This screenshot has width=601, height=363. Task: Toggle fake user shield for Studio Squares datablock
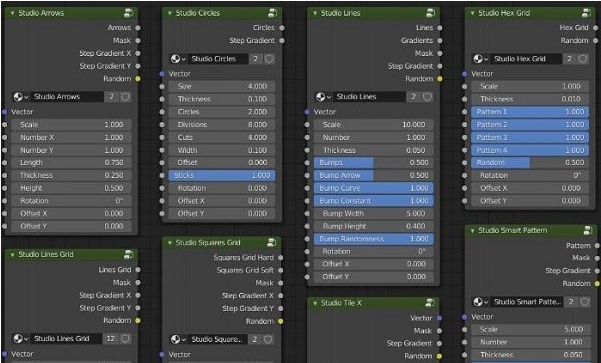(268, 339)
